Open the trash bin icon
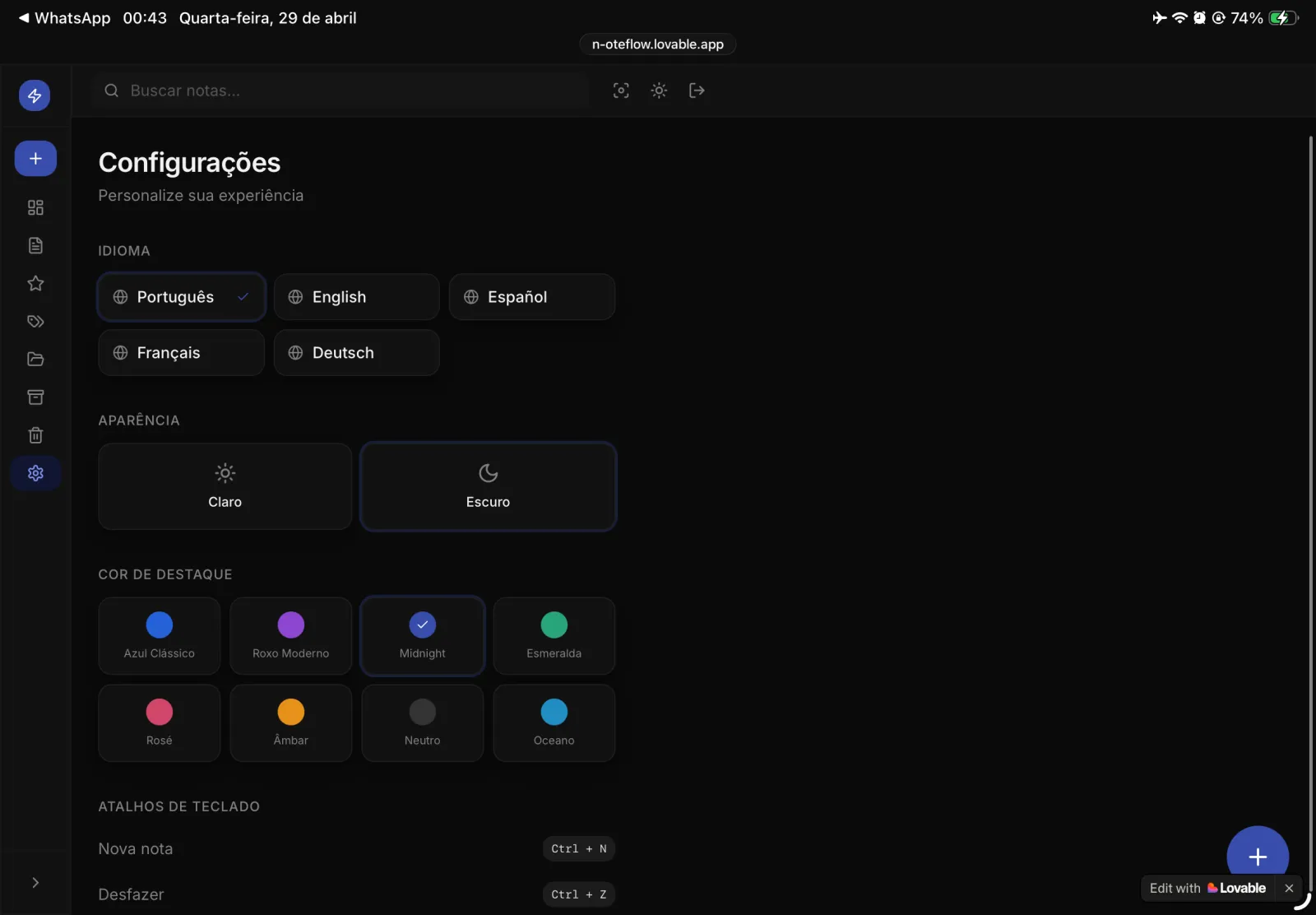This screenshot has width=1316, height=915. [35, 434]
